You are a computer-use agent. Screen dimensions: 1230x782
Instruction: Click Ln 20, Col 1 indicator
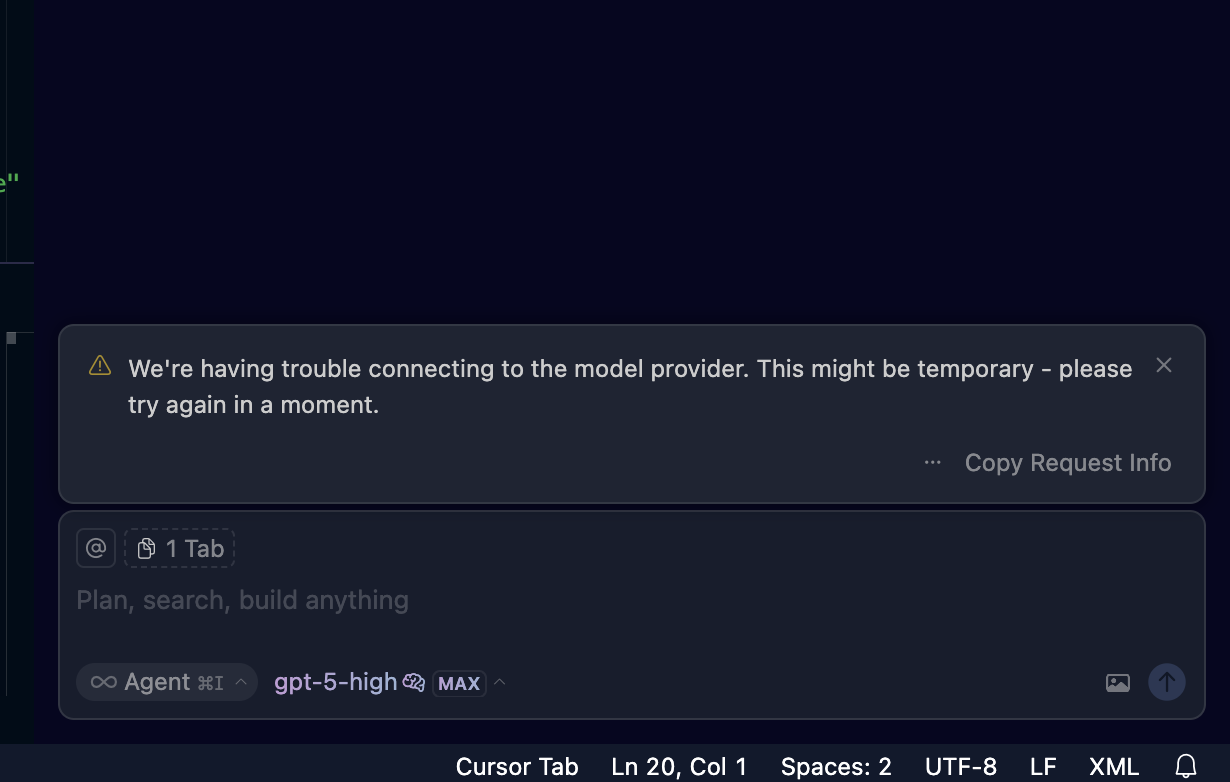click(x=679, y=767)
